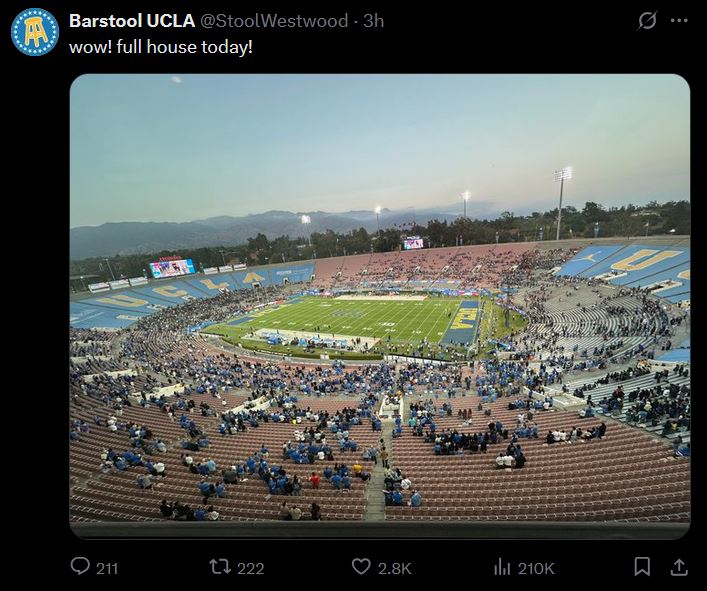
Task: Click the "wow! full house today!" text
Action: [x=161, y=47]
